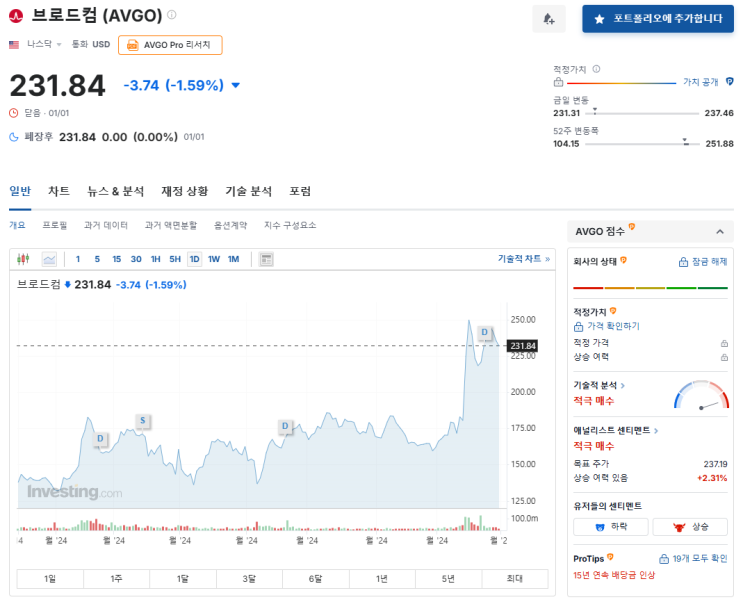Image resolution: width=743 pixels, height=602 pixels.
Task: Open the 나스닥 exchange dropdown
Action: 45,44
